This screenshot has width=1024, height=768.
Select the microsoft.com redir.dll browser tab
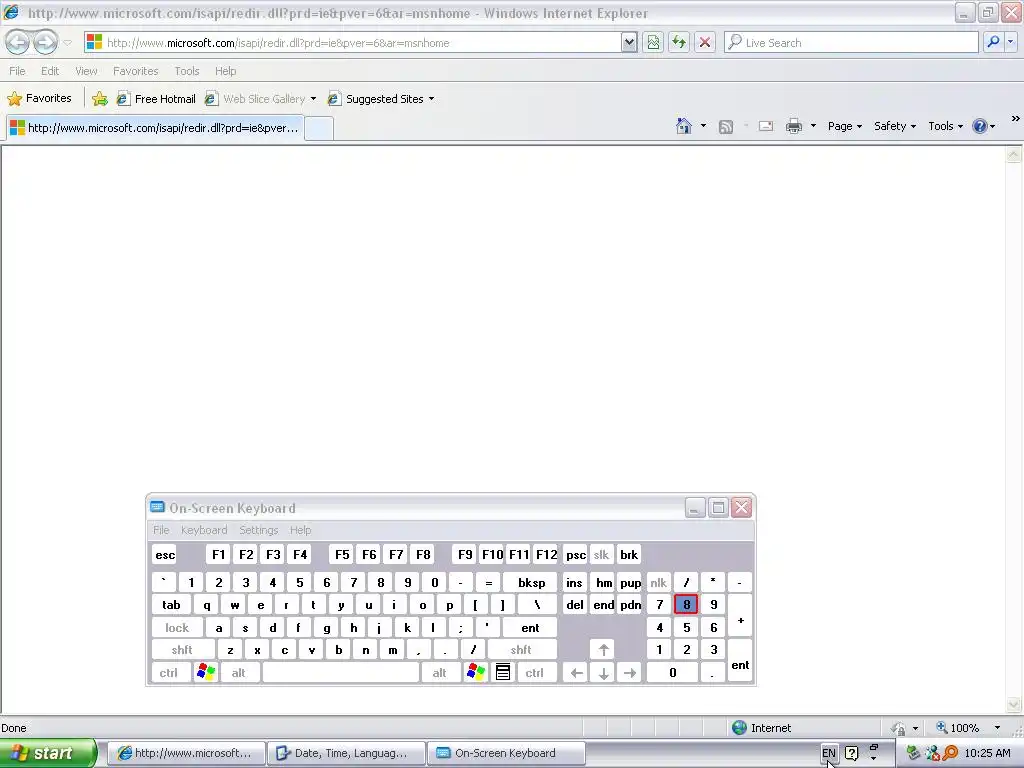pyautogui.click(x=155, y=128)
